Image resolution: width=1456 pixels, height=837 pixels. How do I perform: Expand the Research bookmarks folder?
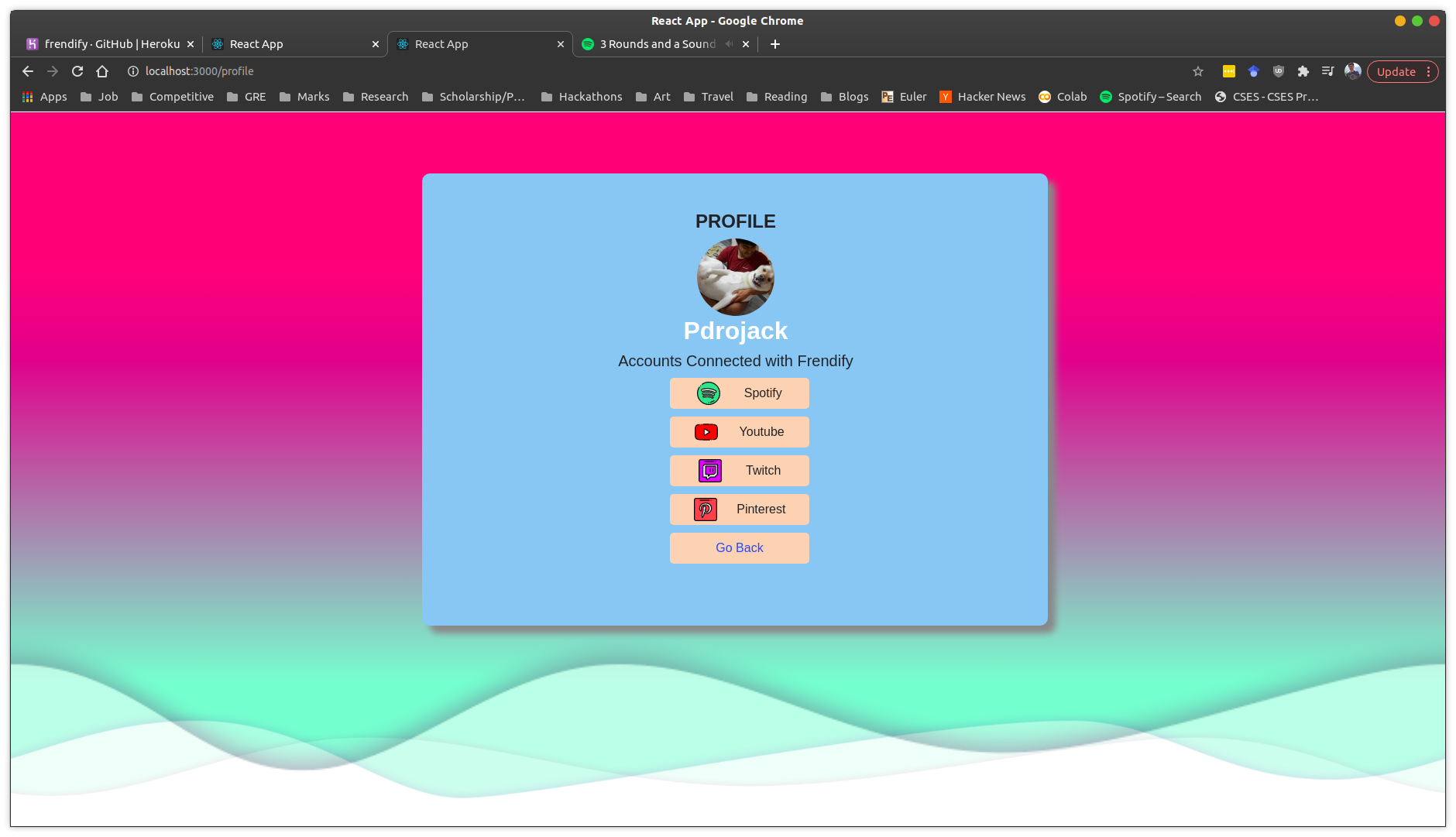coord(376,97)
